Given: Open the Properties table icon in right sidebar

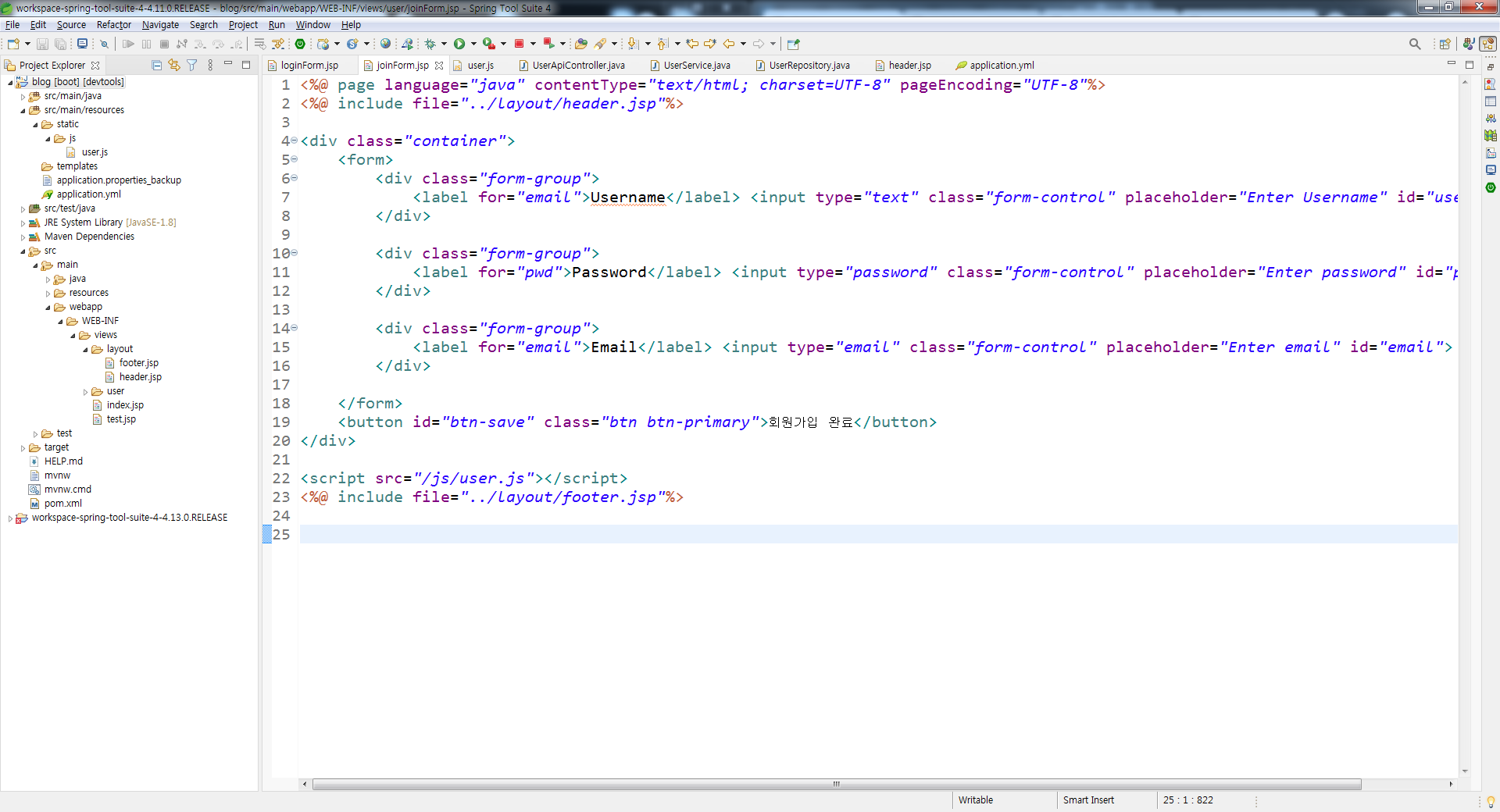Looking at the screenshot, I should (1491, 101).
